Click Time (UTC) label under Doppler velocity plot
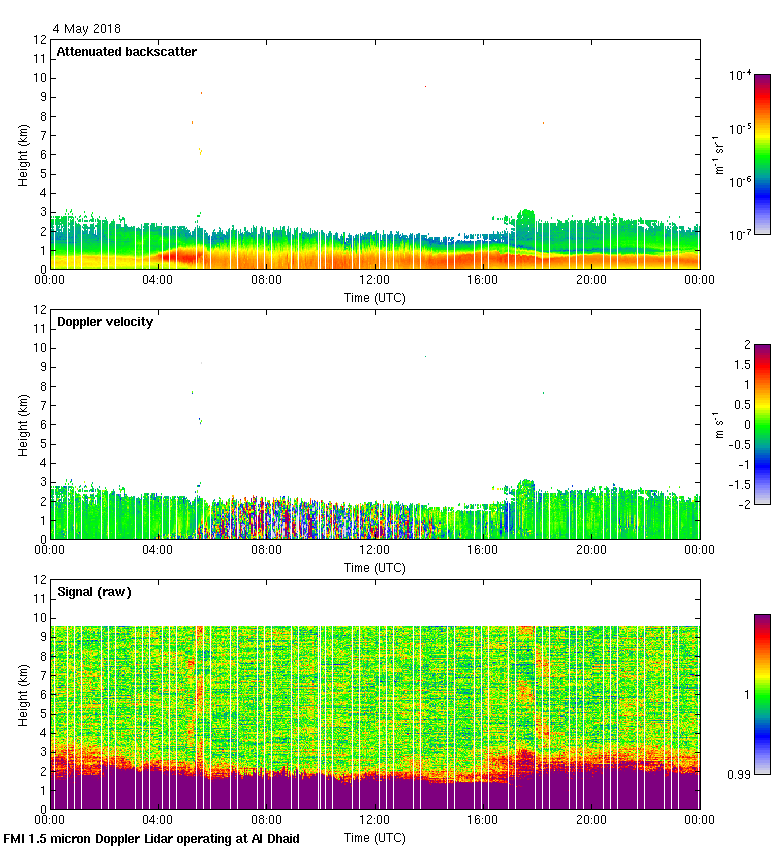 [375, 567]
